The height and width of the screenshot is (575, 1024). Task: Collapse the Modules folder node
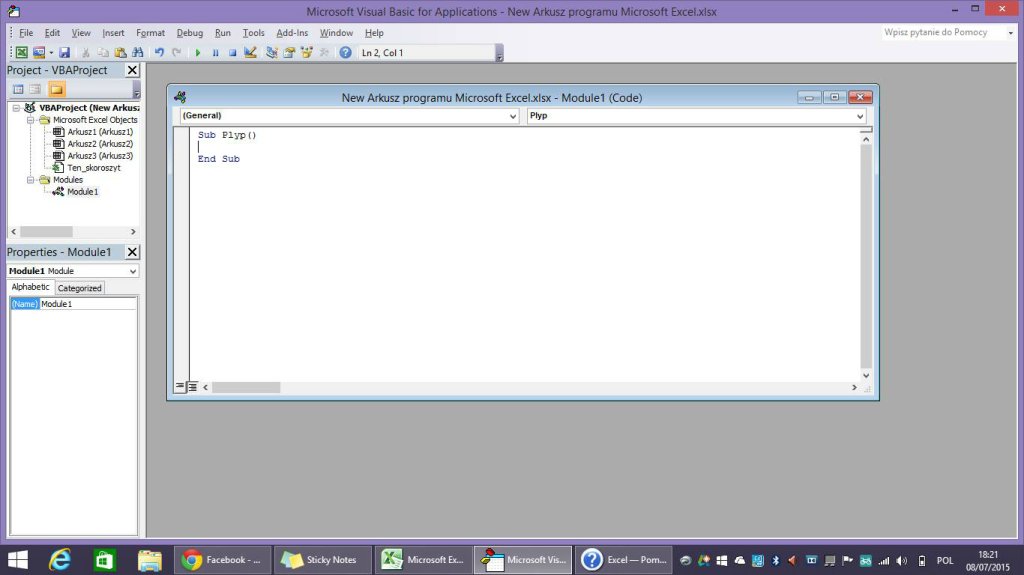tap(30, 180)
